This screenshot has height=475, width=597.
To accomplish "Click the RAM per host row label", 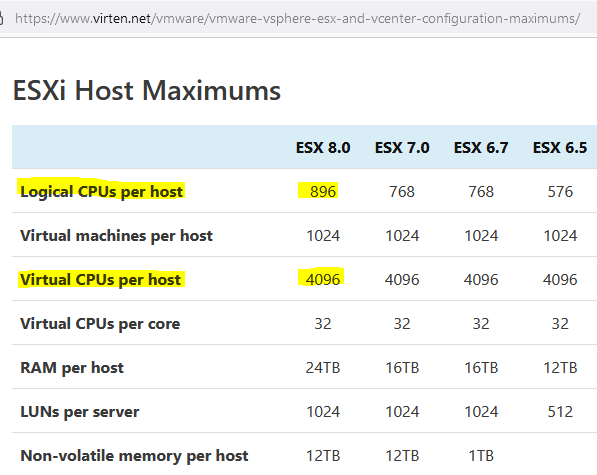I will 72,368.
